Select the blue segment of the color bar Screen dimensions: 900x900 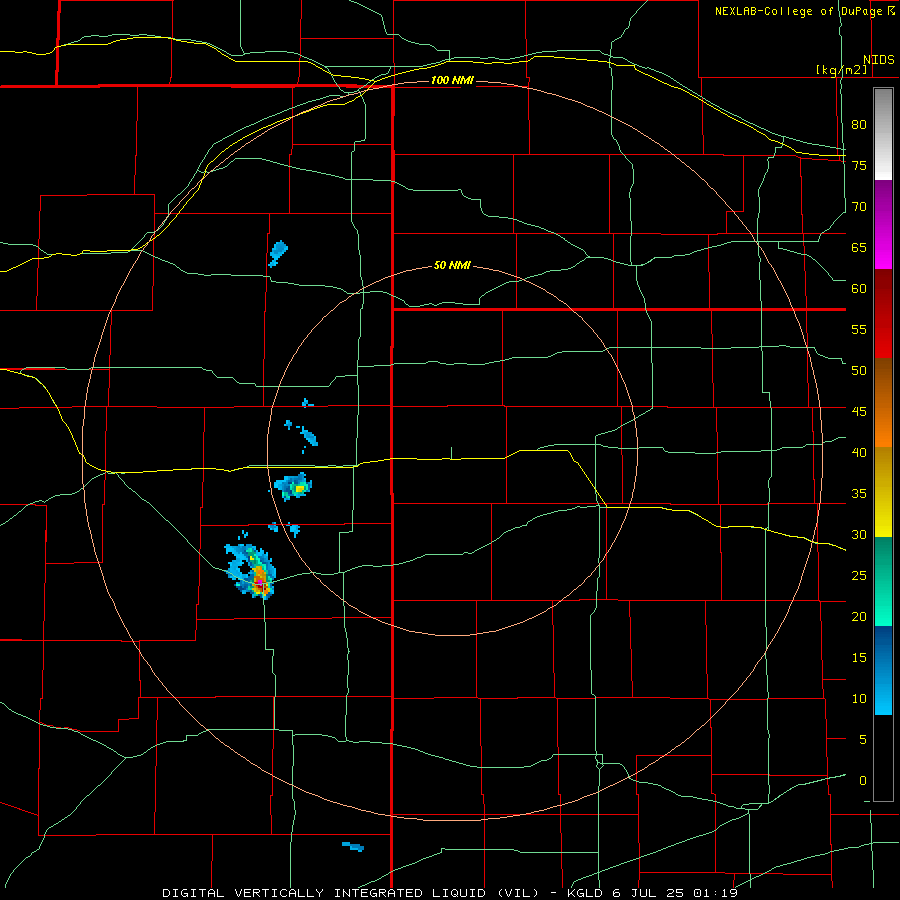click(x=883, y=670)
